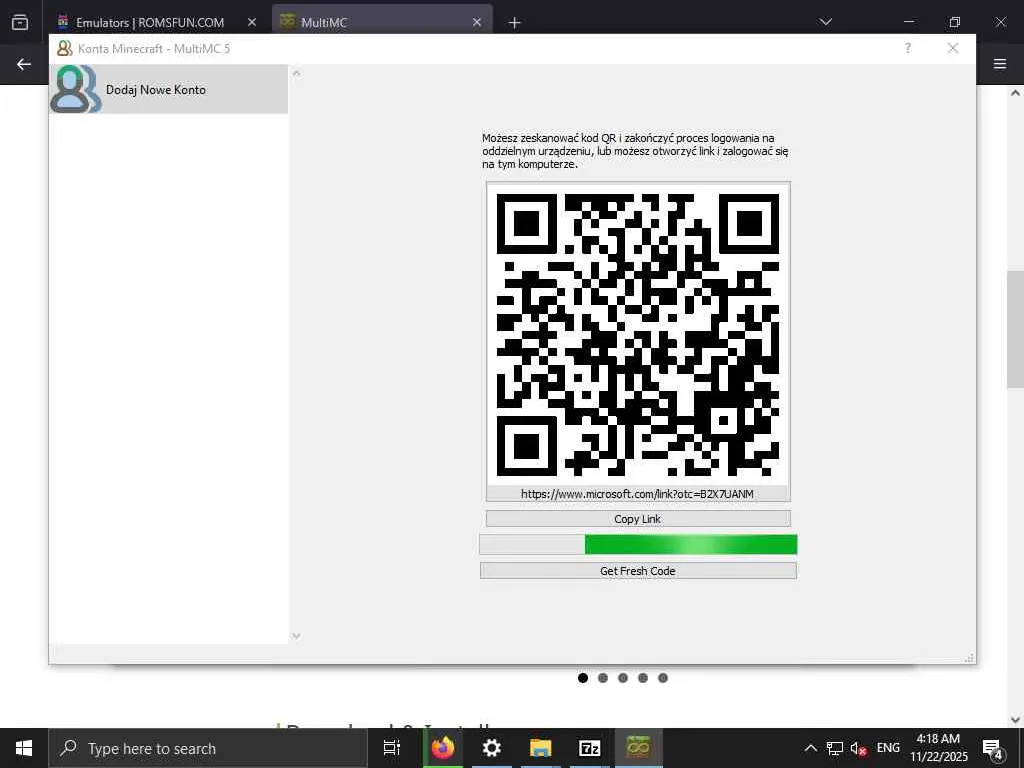The width and height of the screenshot is (1024, 768).
Task: Click the MultiMC icon in dialog title bar
Action: point(64,48)
